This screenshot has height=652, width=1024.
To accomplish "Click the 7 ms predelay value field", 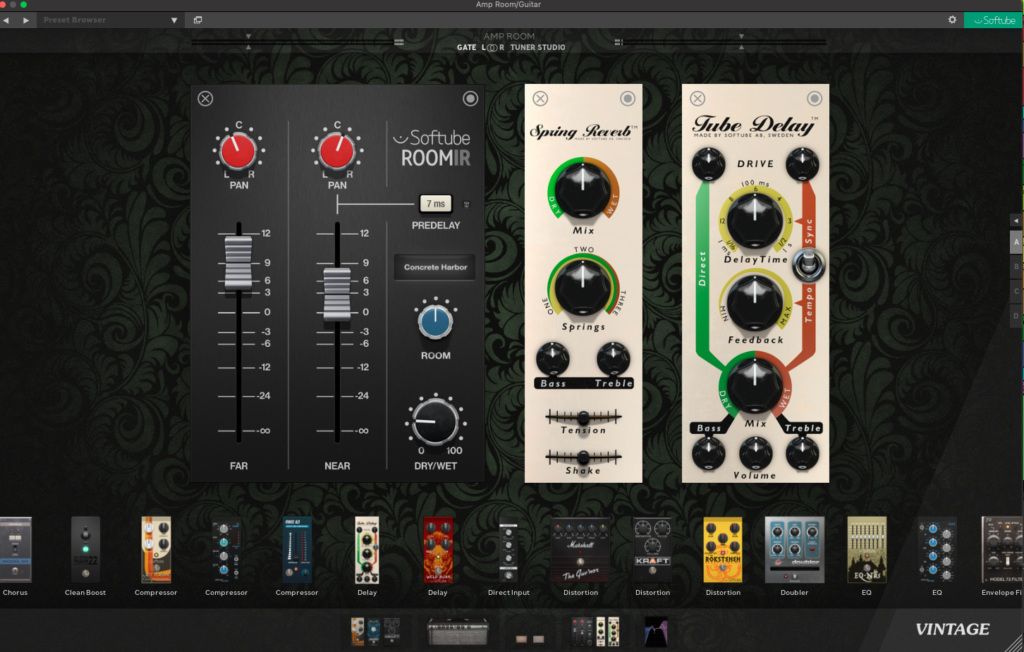I will coord(435,204).
